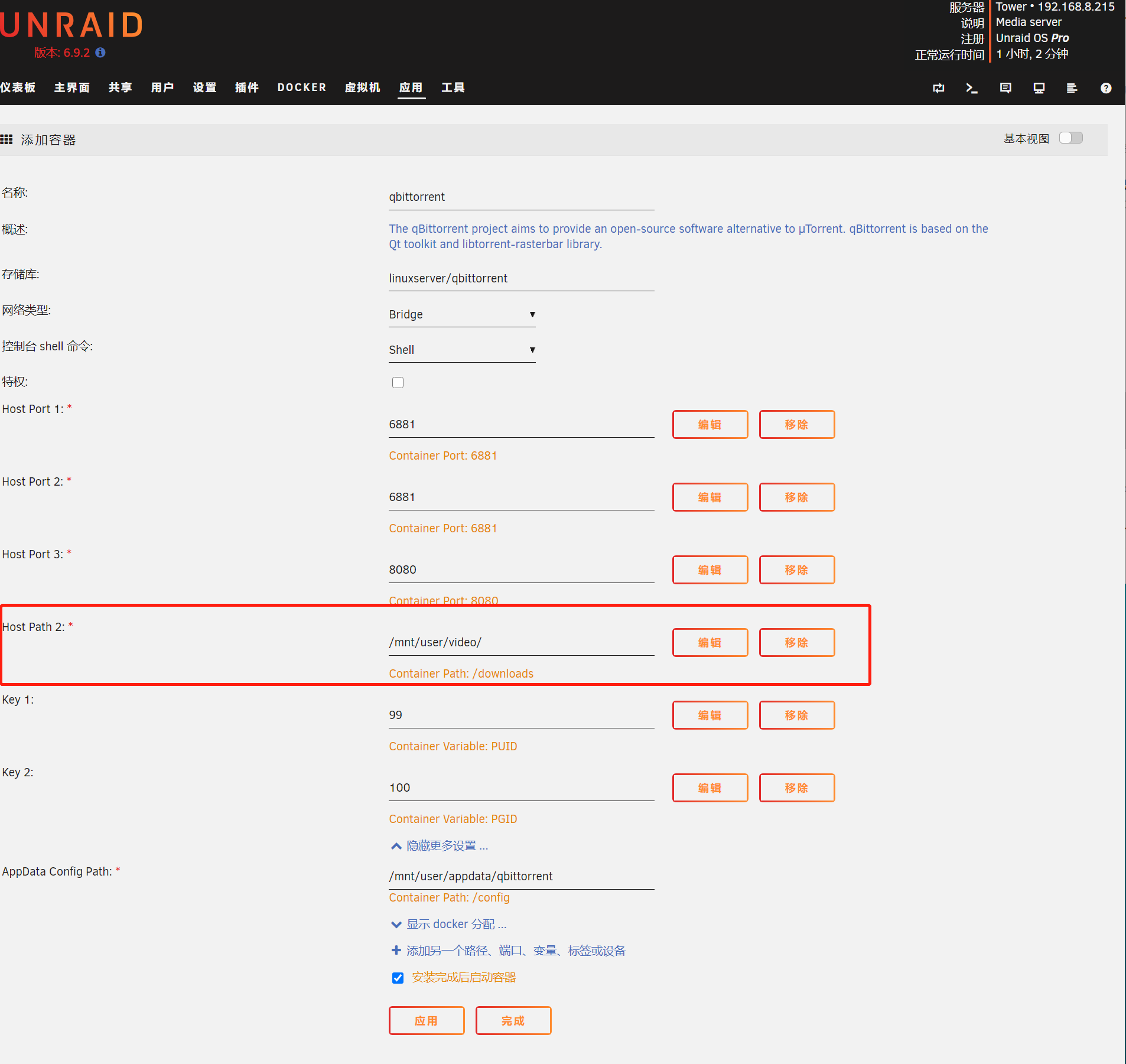Image resolution: width=1126 pixels, height=1064 pixels.
Task: Open the 设置 menu item
Action: pyautogui.click(x=205, y=87)
